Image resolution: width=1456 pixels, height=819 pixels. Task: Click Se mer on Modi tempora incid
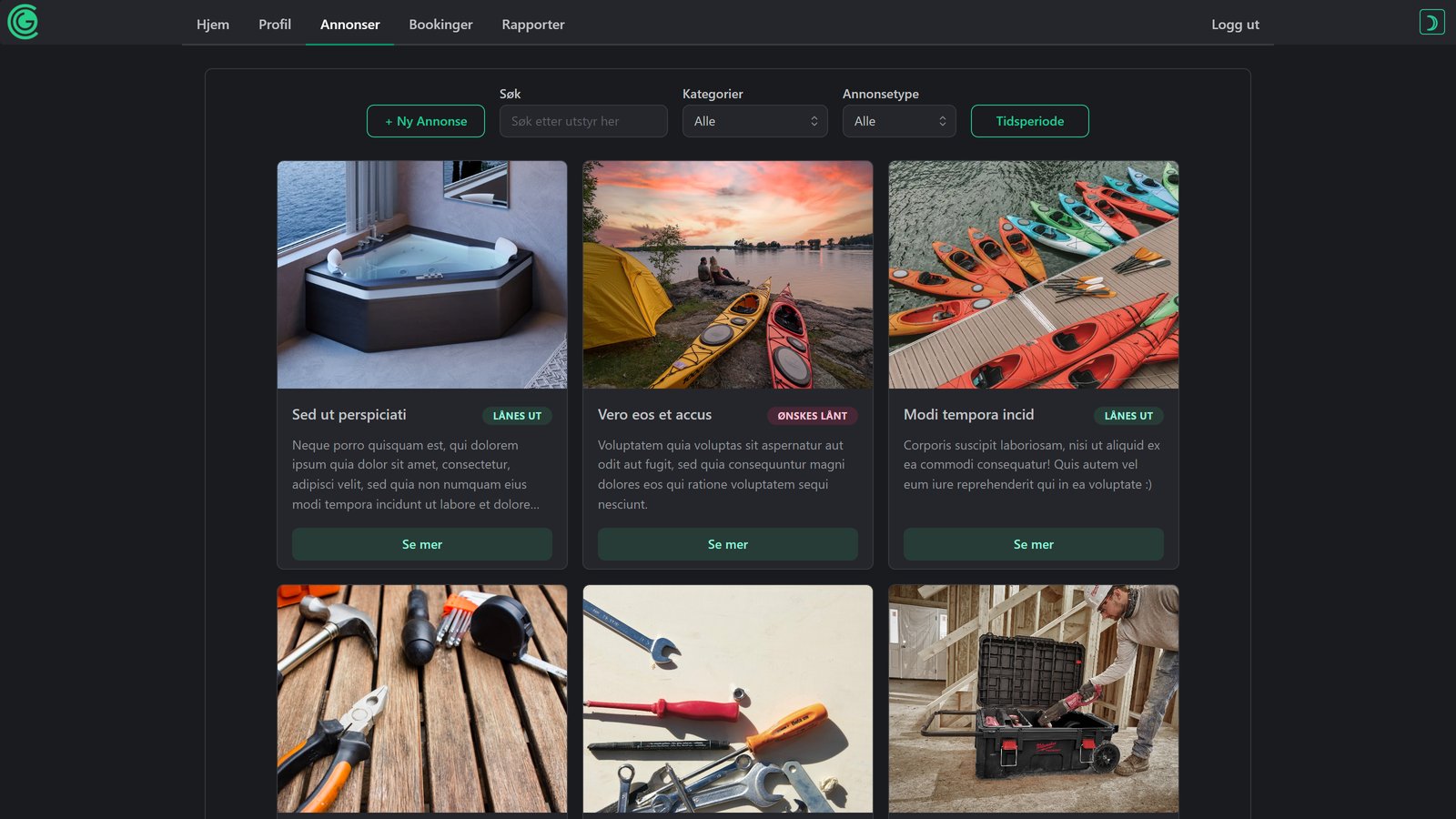pyautogui.click(x=1034, y=544)
